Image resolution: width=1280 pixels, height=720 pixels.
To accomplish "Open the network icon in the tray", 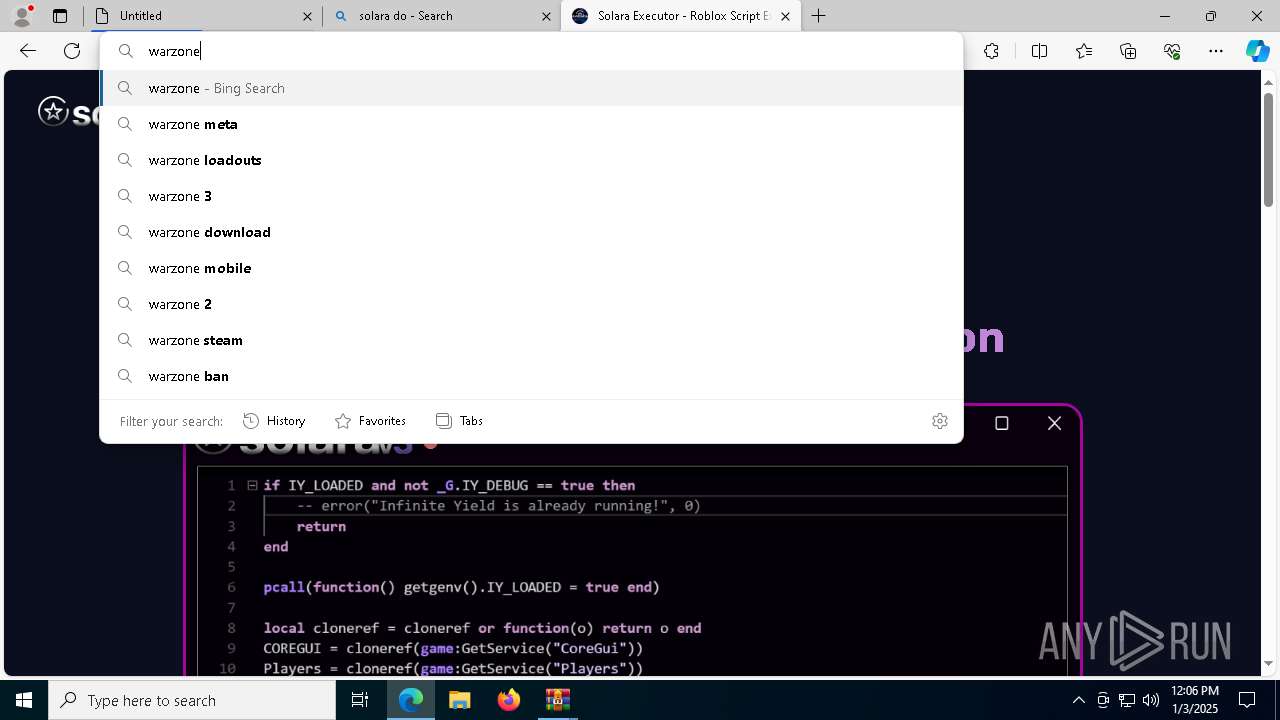I will pos(1127,700).
